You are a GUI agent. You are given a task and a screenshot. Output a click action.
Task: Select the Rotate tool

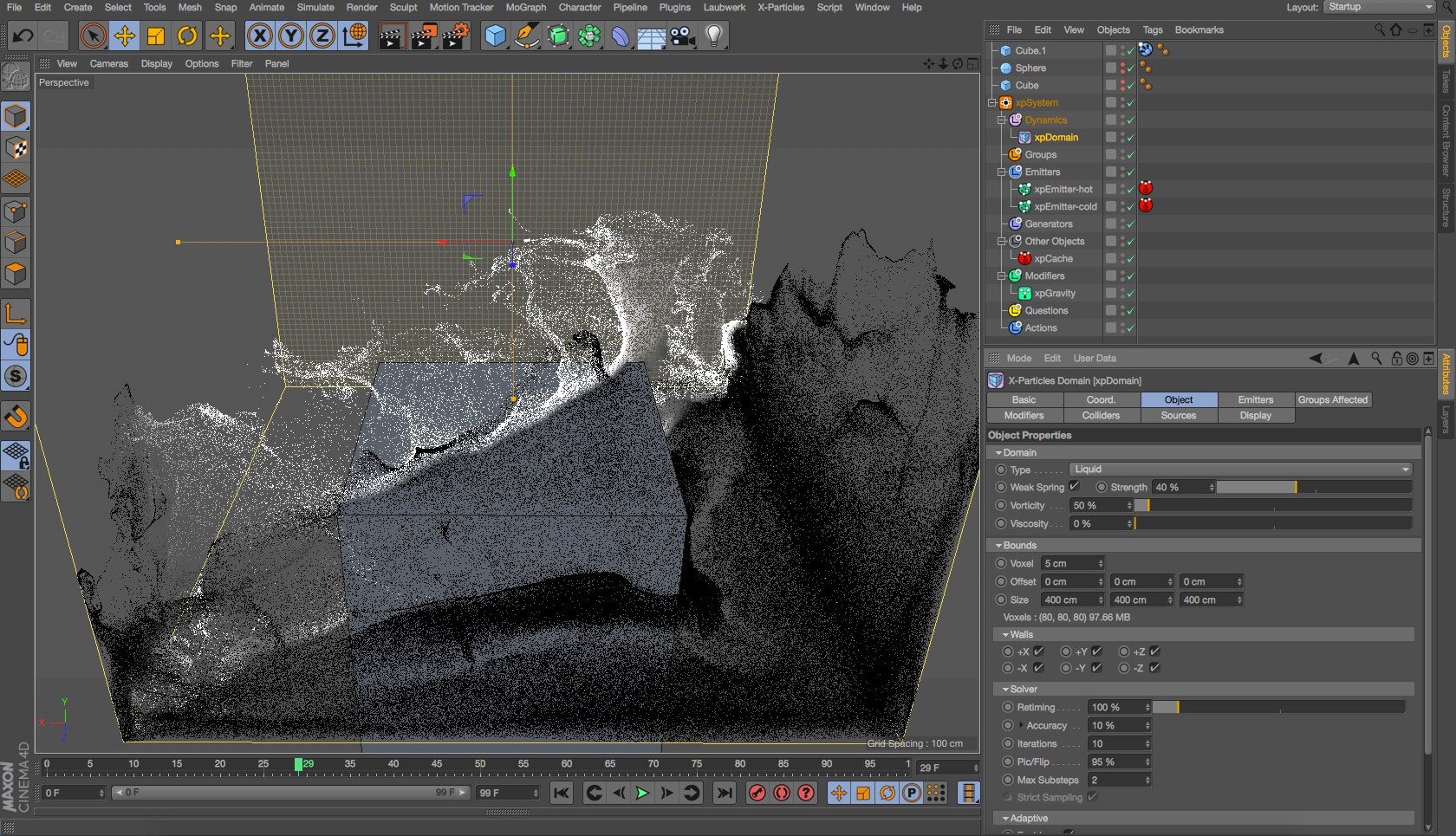tap(187, 36)
